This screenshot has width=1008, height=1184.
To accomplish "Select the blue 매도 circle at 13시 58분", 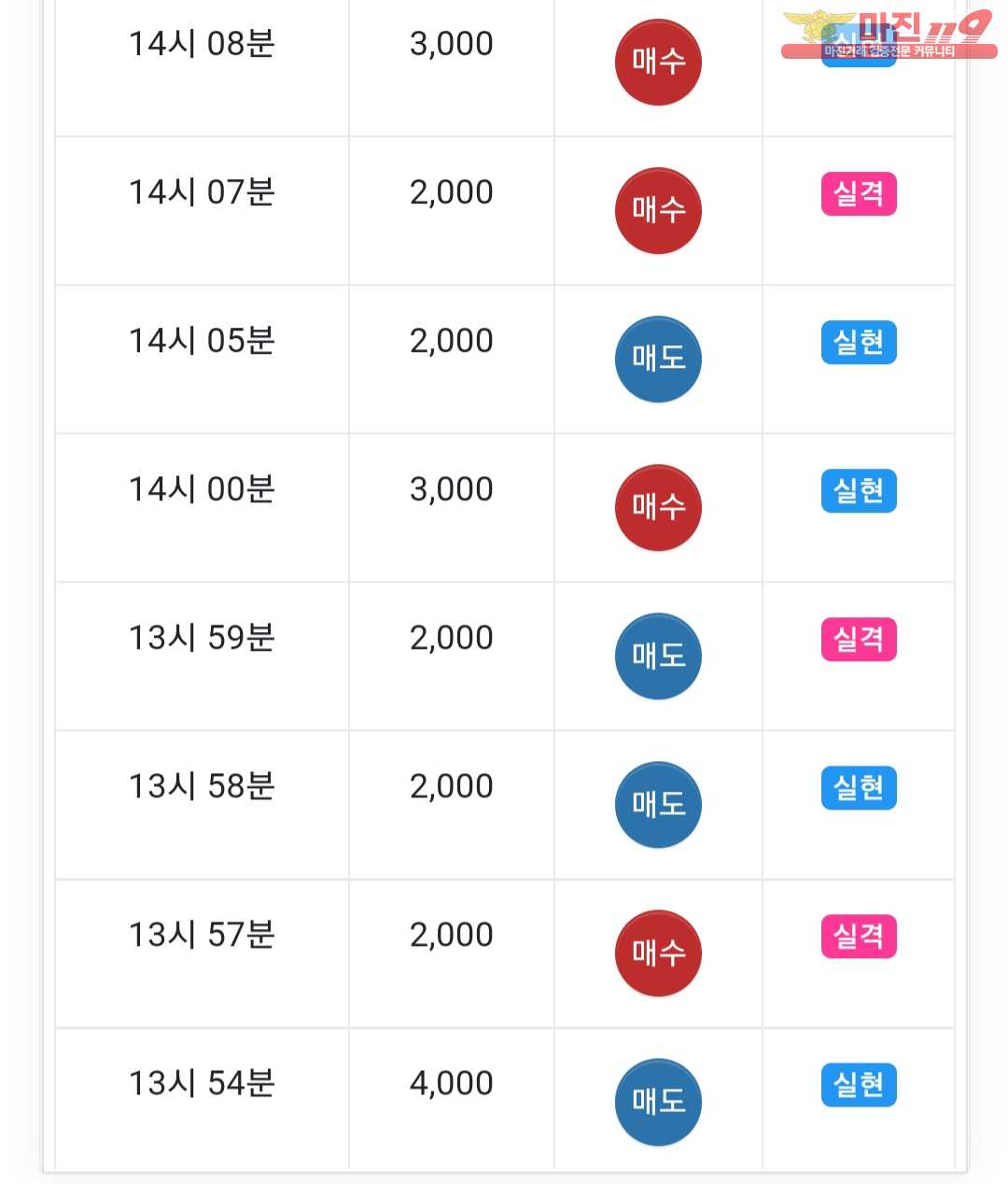I will [658, 804].
